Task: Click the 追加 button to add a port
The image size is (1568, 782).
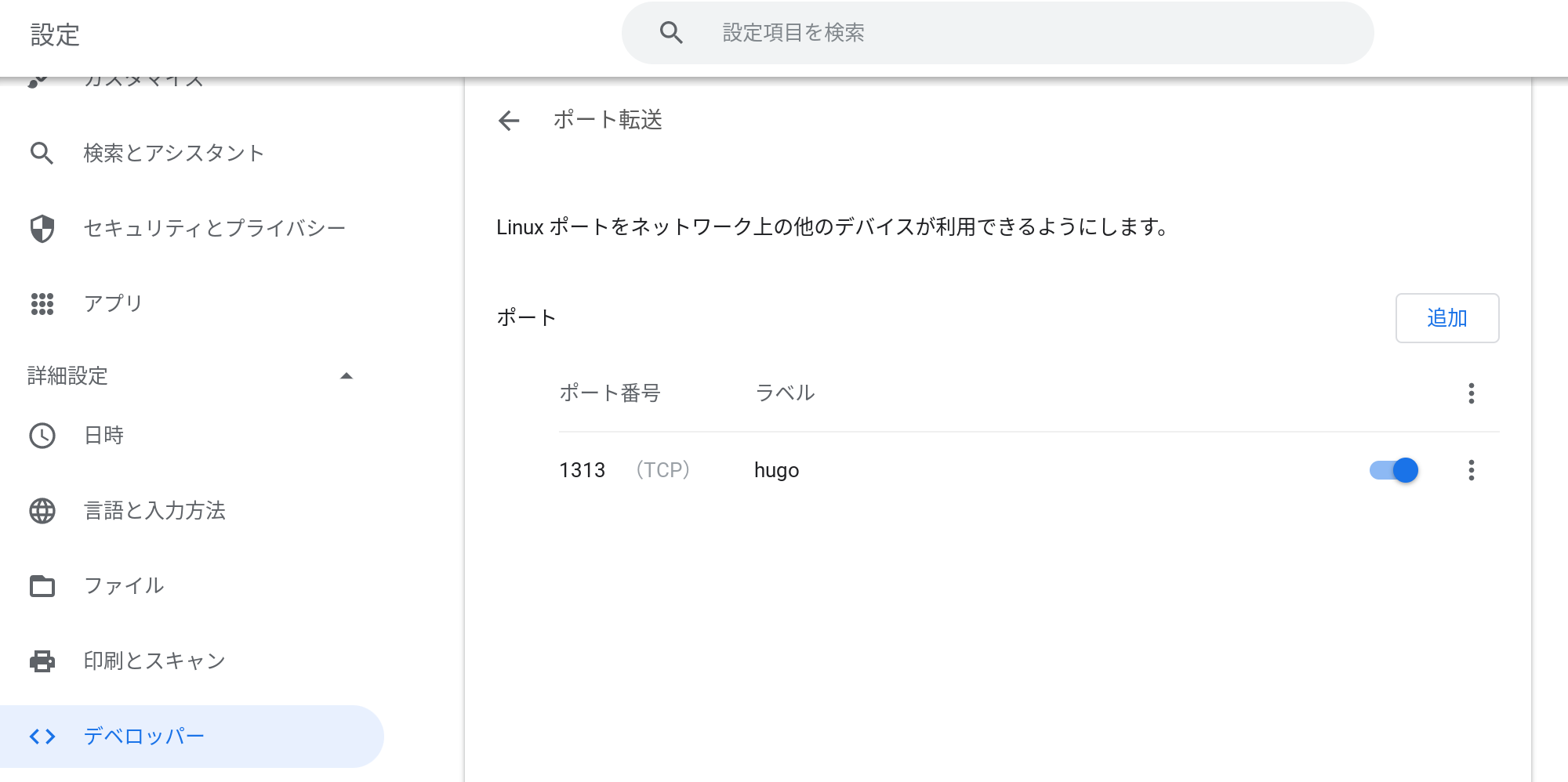Action: (x=1446, y=318)
